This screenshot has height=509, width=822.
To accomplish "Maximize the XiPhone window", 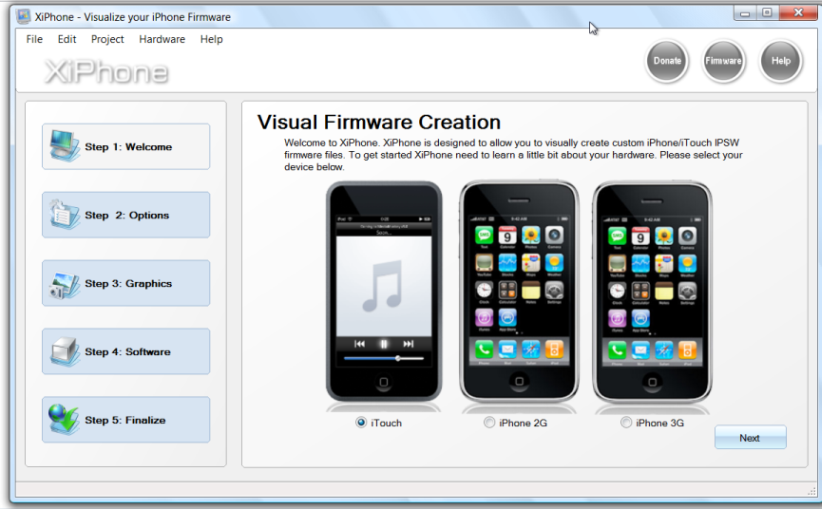I will 767,13.
